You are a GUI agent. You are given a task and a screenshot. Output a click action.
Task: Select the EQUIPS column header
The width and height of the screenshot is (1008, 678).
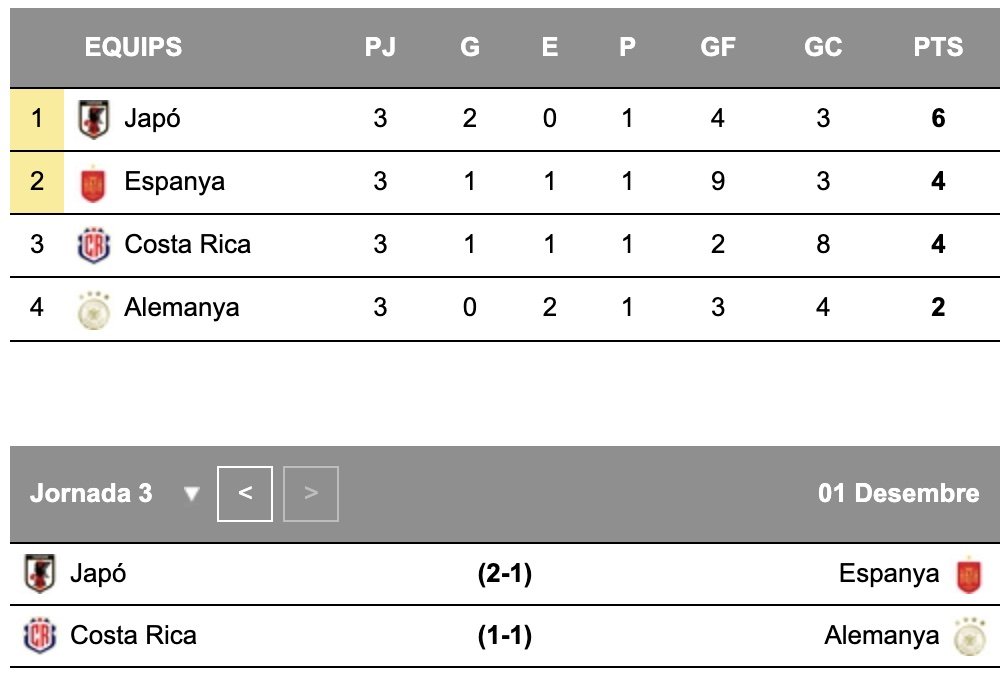pyautogui.click(x=133, y=47)
